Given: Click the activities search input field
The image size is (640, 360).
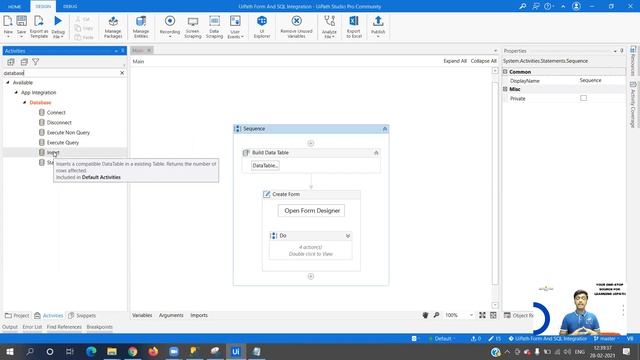Looking at the screenshot, I should point(60,73).
